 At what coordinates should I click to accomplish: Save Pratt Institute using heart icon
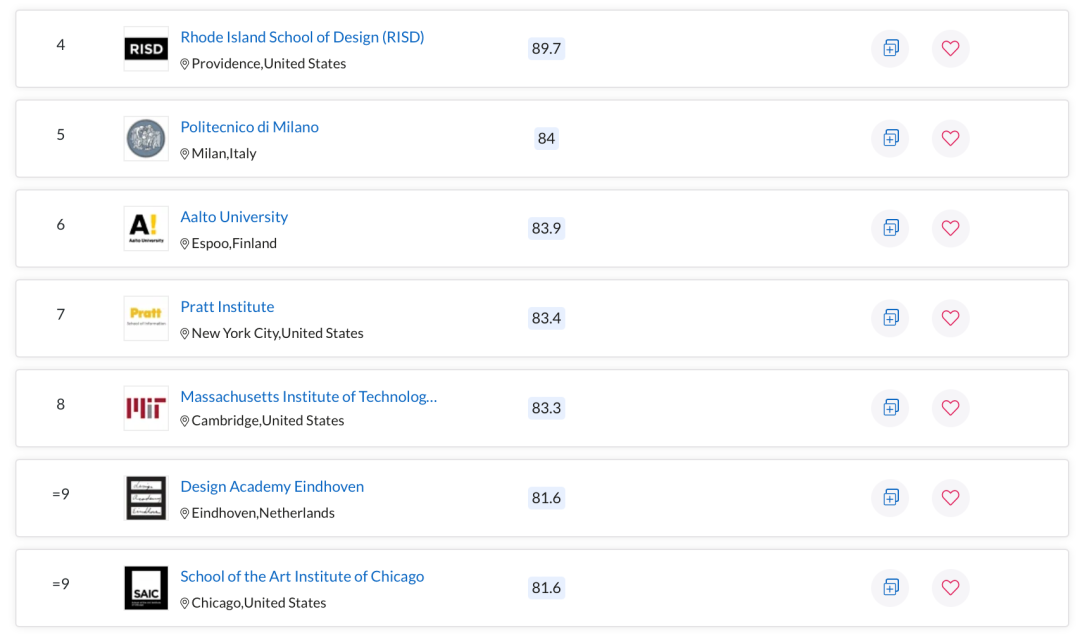951,318
